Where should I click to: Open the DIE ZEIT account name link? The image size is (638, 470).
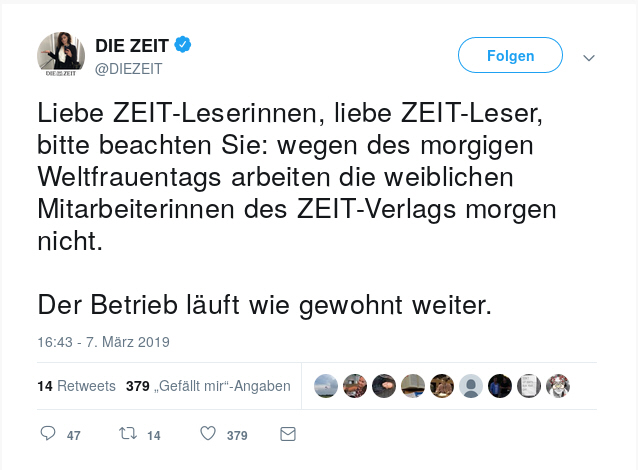tap(134, 45)
